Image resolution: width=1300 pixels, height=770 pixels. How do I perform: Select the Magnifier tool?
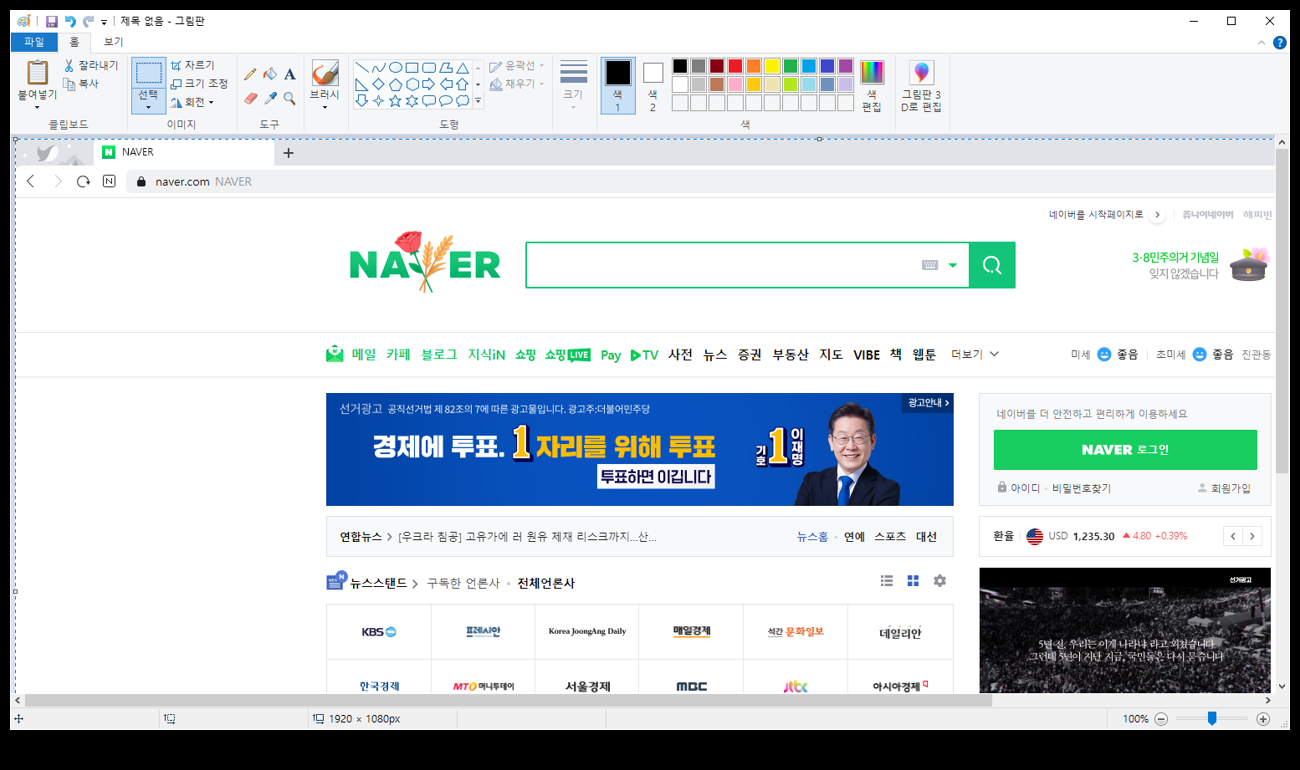(289, 98)
